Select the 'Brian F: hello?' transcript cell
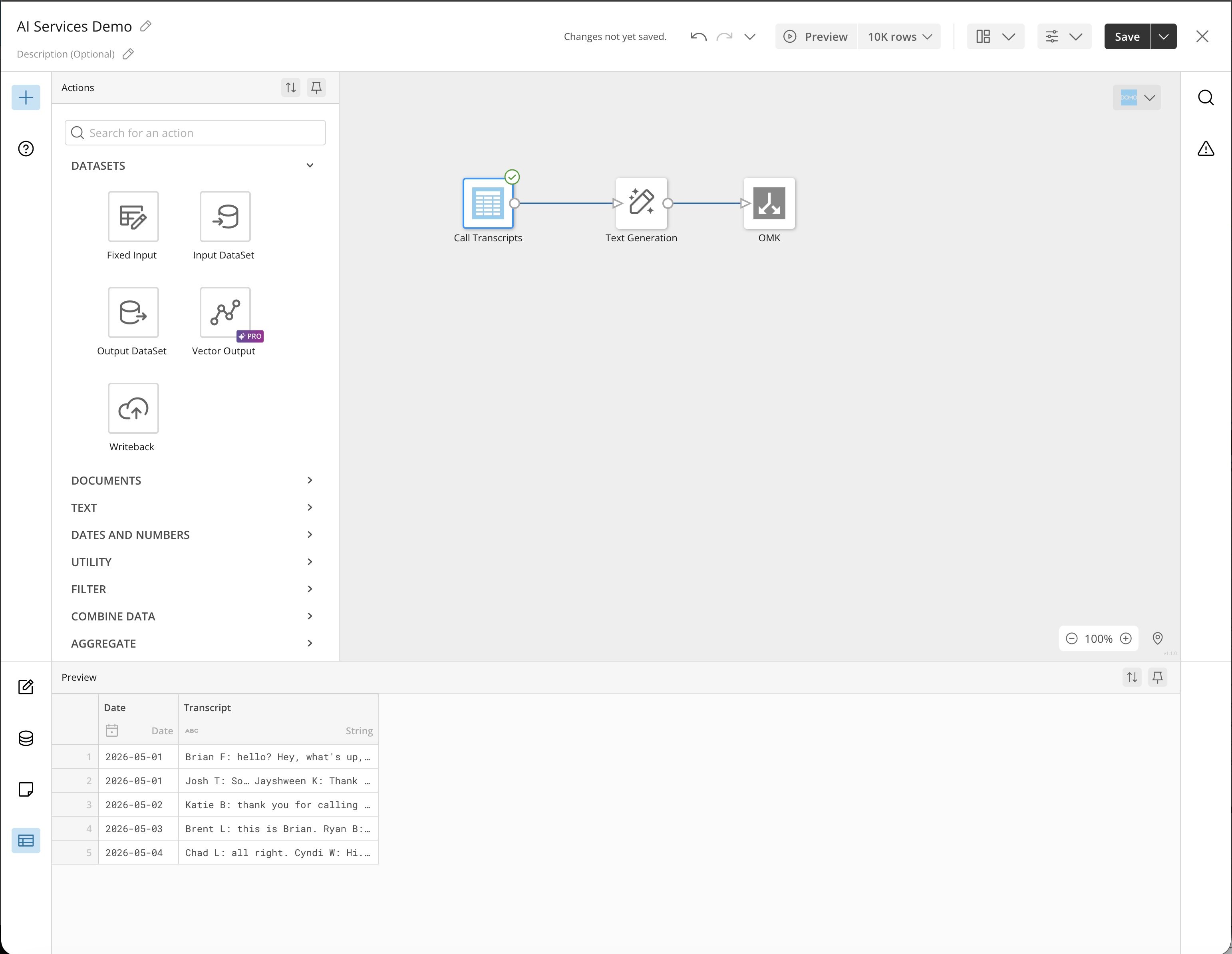 [x=278, y=757]
